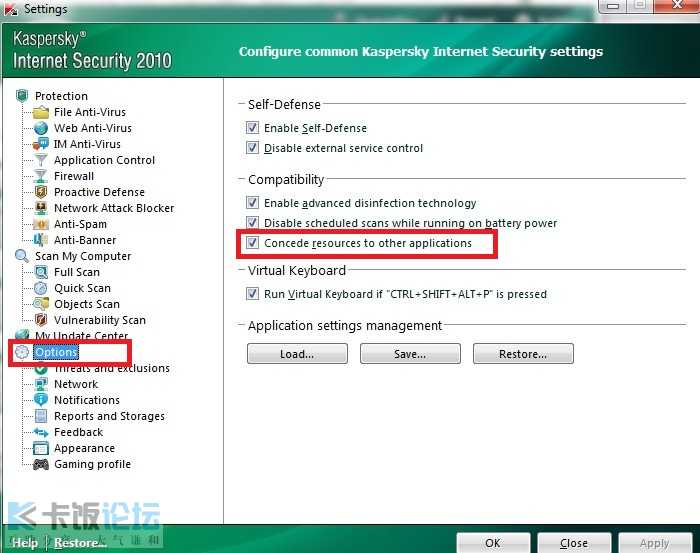
Task: Click the Restore... button in settings management
Action: click(x=523, y=354)
